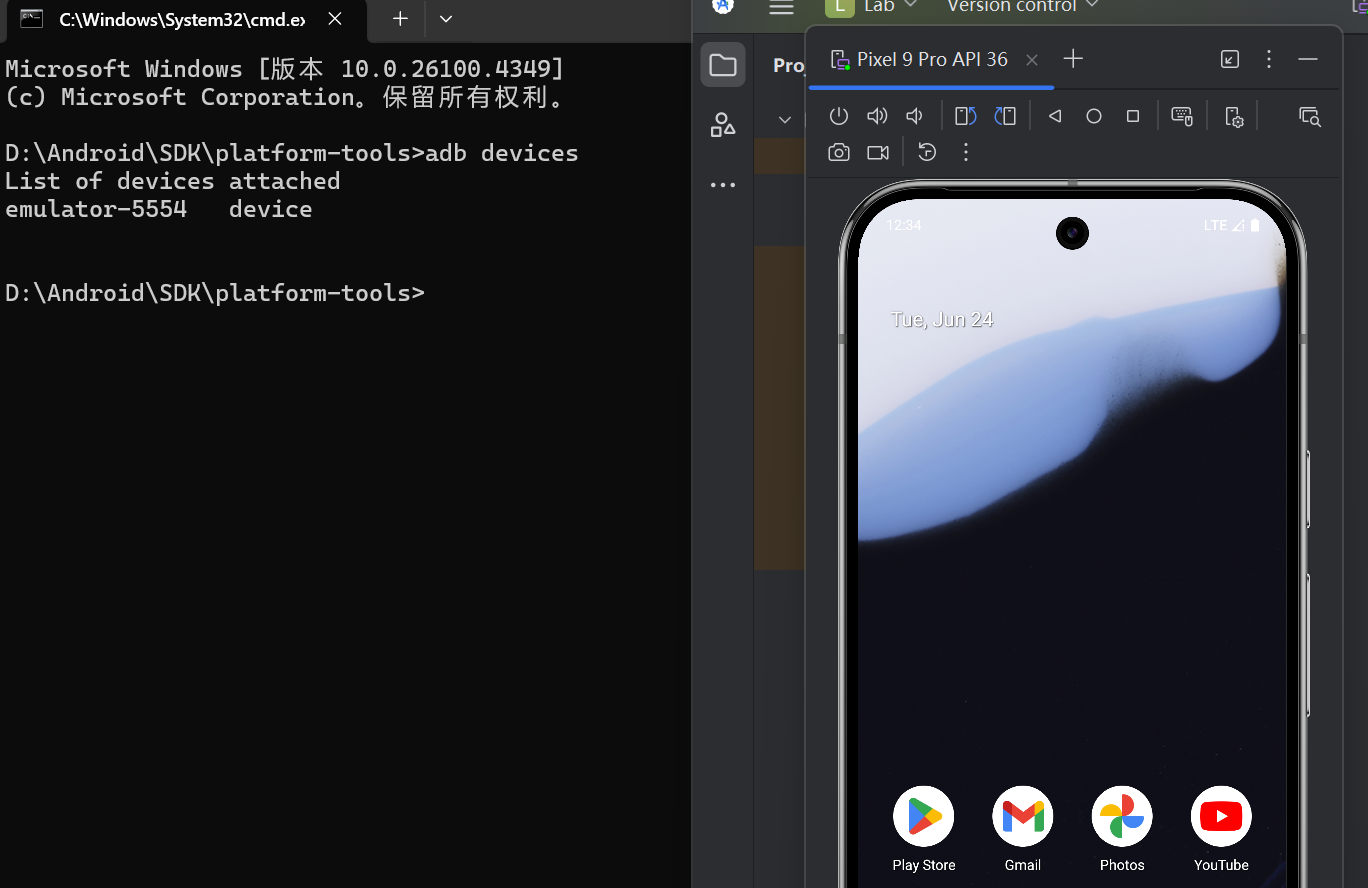Screen dimensions: 1368x888
Task: Open the Play Store app on the emulator
Action: click(923, 817)
